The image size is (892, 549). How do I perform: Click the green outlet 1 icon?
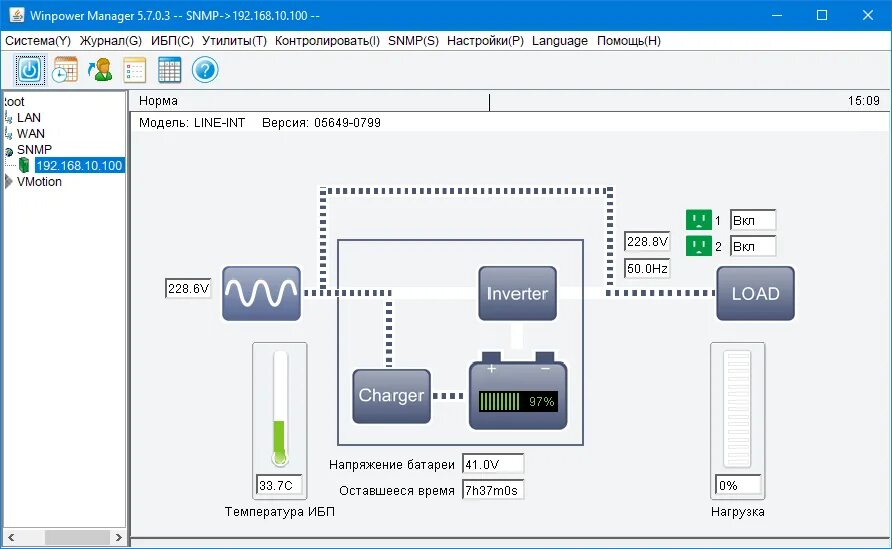699,220
